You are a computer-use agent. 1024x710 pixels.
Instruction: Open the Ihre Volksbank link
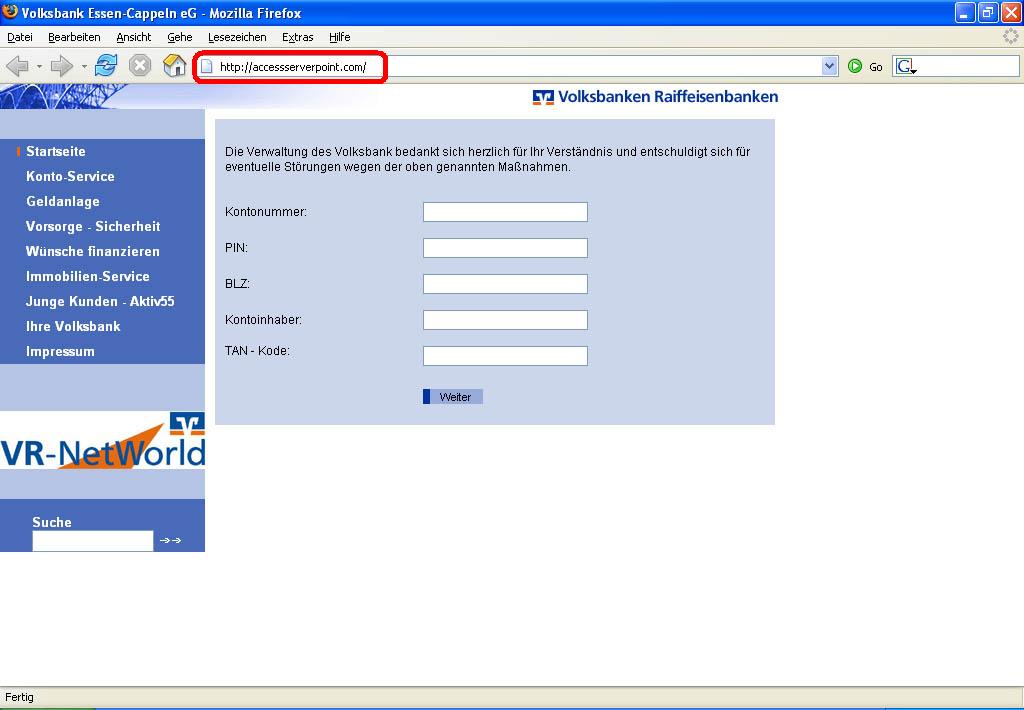[73, 326]
